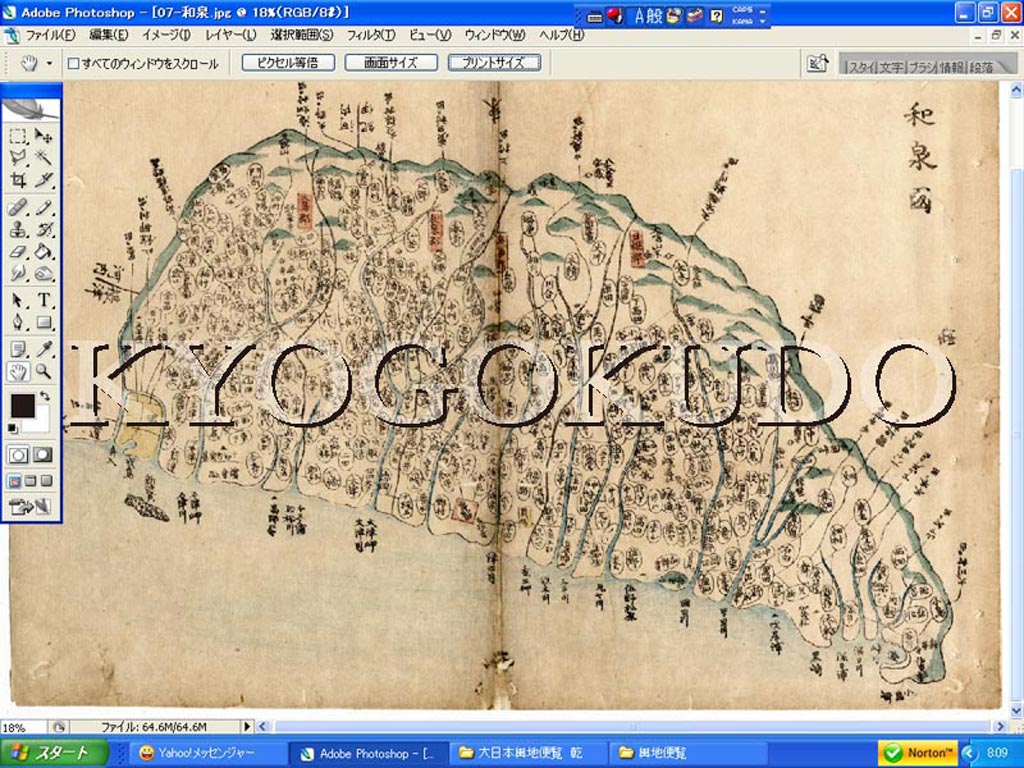This screenshot has width=1024, height=768.
Task: Open ブラシ tab in palette well
Action: pyautogui.click(x=921, y=67)
